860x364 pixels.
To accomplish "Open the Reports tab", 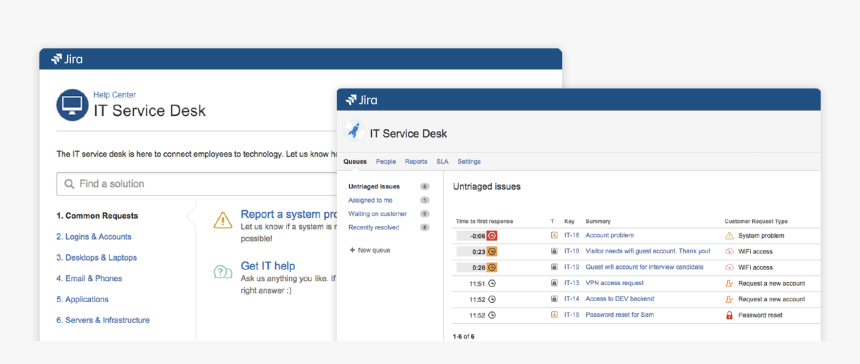I will (416, 162).
